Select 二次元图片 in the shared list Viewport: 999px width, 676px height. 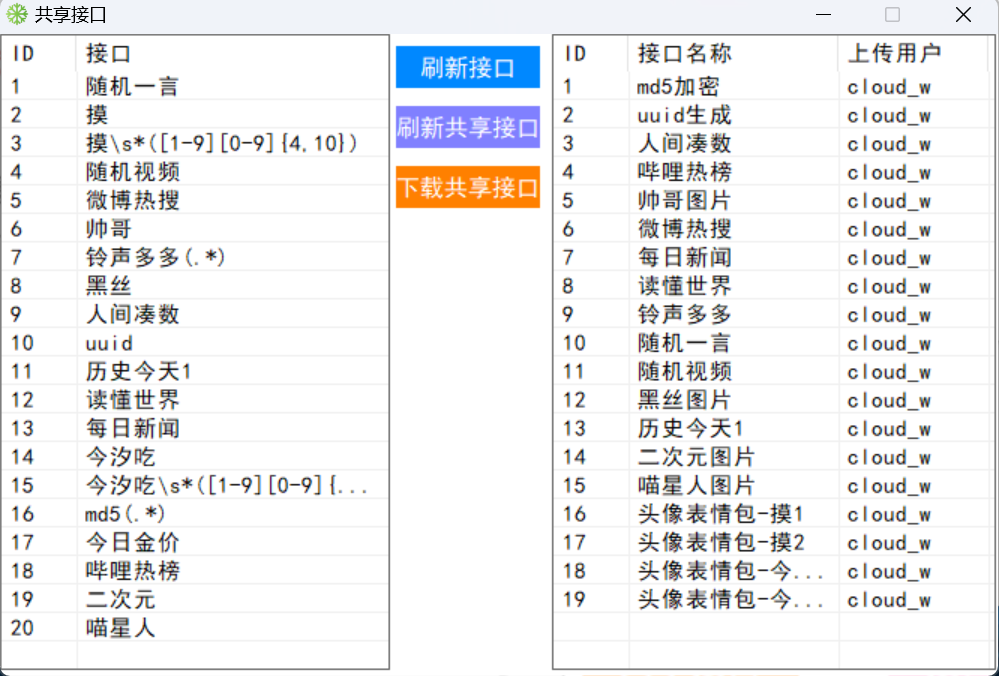point(695,458)
